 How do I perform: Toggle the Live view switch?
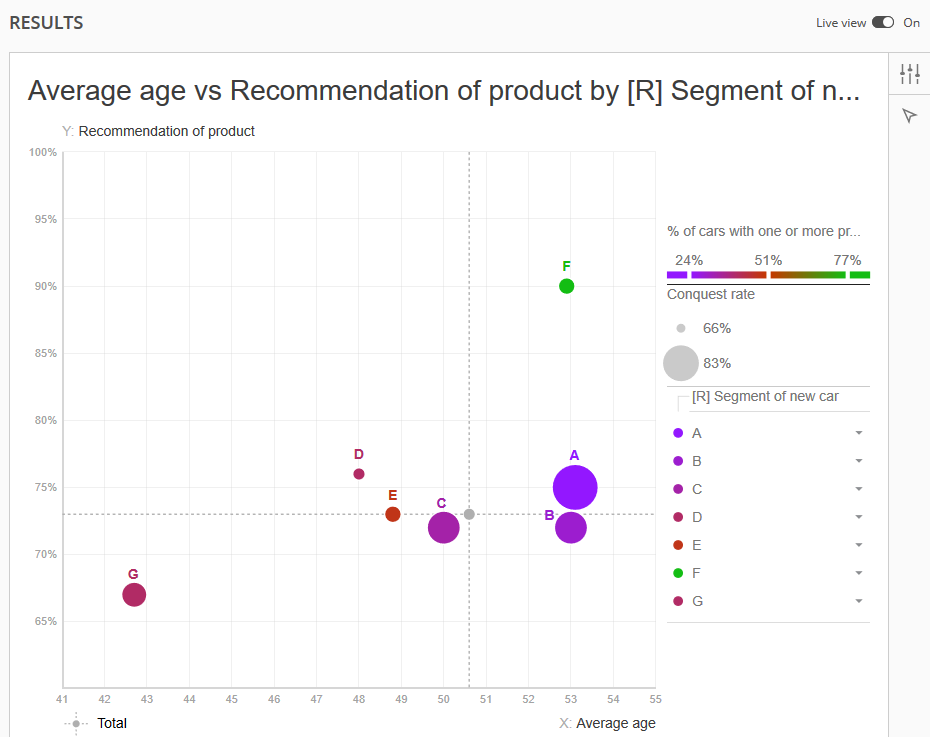click(x=883, y=23)
